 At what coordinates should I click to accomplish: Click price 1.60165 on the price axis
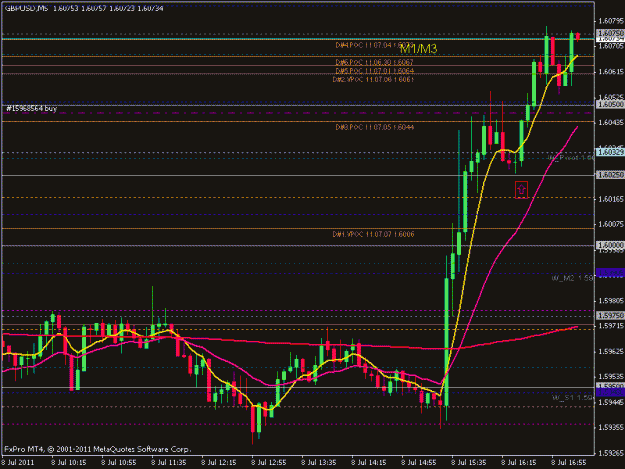pos(611,199)
